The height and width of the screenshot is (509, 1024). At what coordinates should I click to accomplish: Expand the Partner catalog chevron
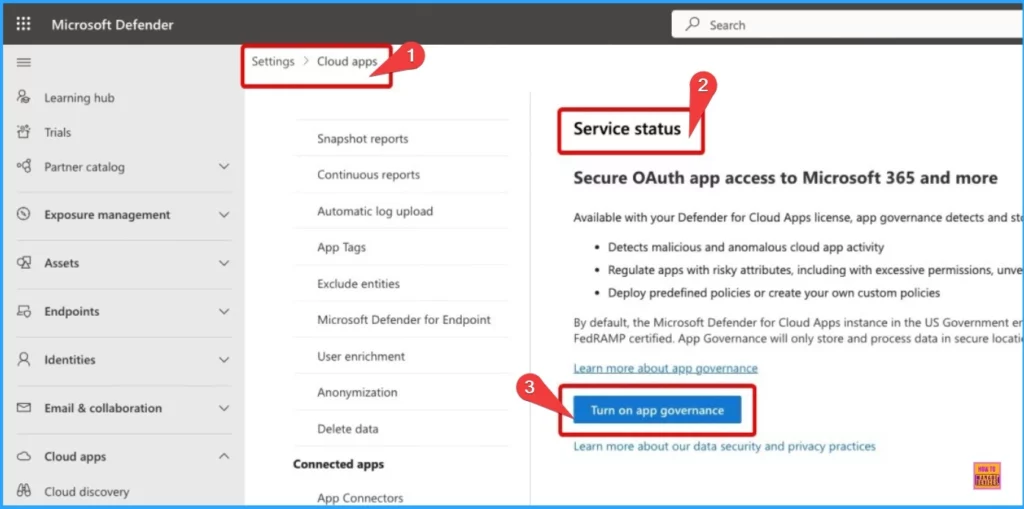pyautogui.click(x=224, y=167)
